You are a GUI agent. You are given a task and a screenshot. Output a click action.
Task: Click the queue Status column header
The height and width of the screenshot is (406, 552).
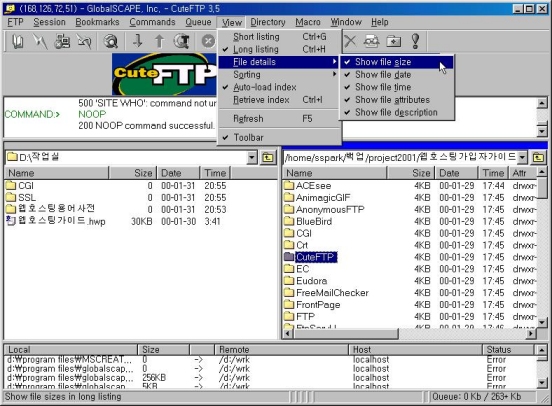pos(508,350)
